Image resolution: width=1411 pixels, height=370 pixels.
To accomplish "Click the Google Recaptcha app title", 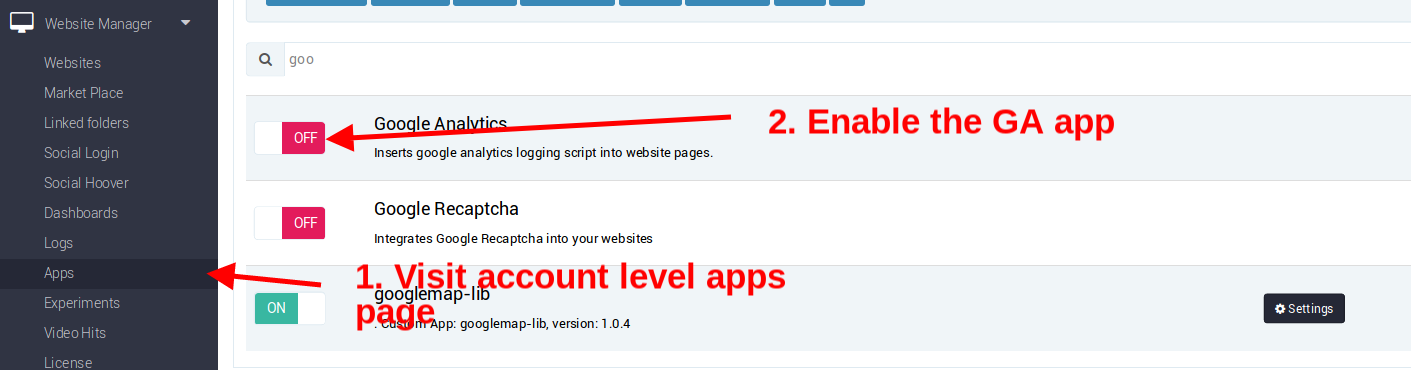I will click(446, 209).
